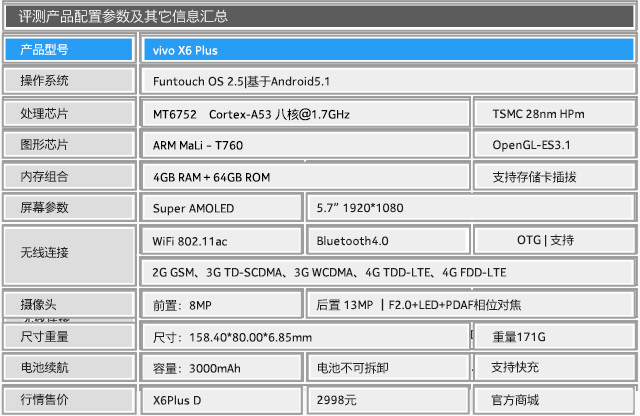Click the 前置：8MP front camera cell

coord(220,305)
